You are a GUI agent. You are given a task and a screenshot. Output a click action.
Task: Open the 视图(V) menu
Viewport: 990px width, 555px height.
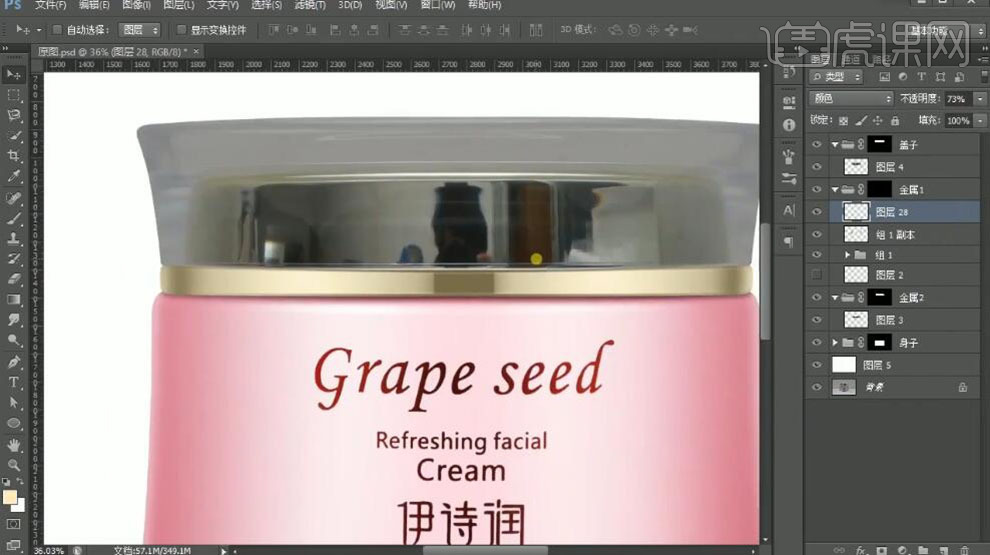pos(391,5)
